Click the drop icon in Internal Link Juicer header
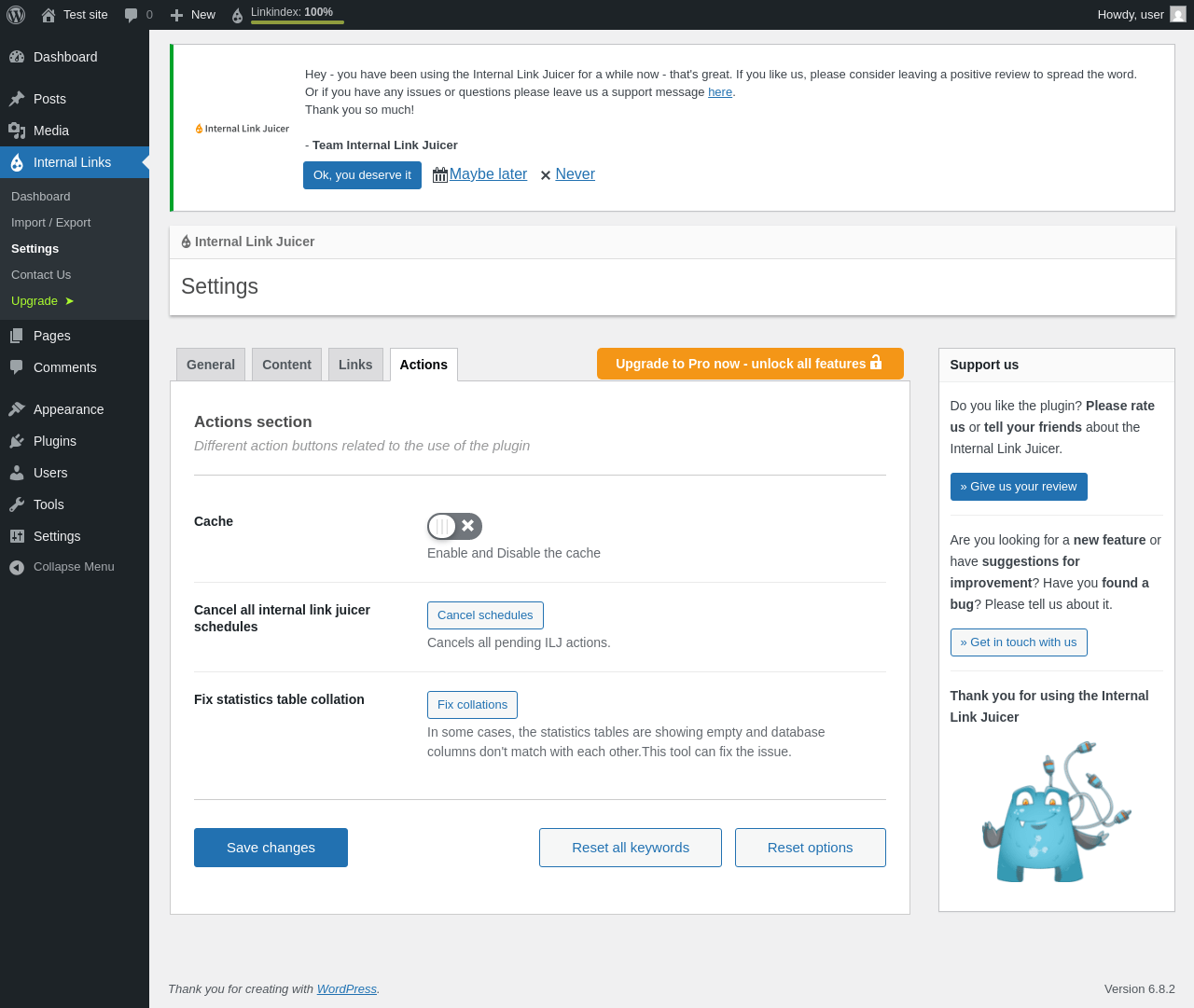The height and width of the screenshot is (1008, 1194). pyautogui.click(x=187, y=242)
